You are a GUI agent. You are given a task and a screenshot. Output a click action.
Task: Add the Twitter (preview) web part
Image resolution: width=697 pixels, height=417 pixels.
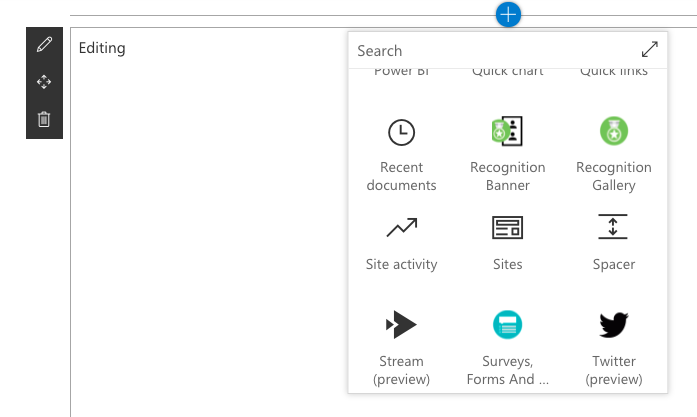[x=613, y=347]
